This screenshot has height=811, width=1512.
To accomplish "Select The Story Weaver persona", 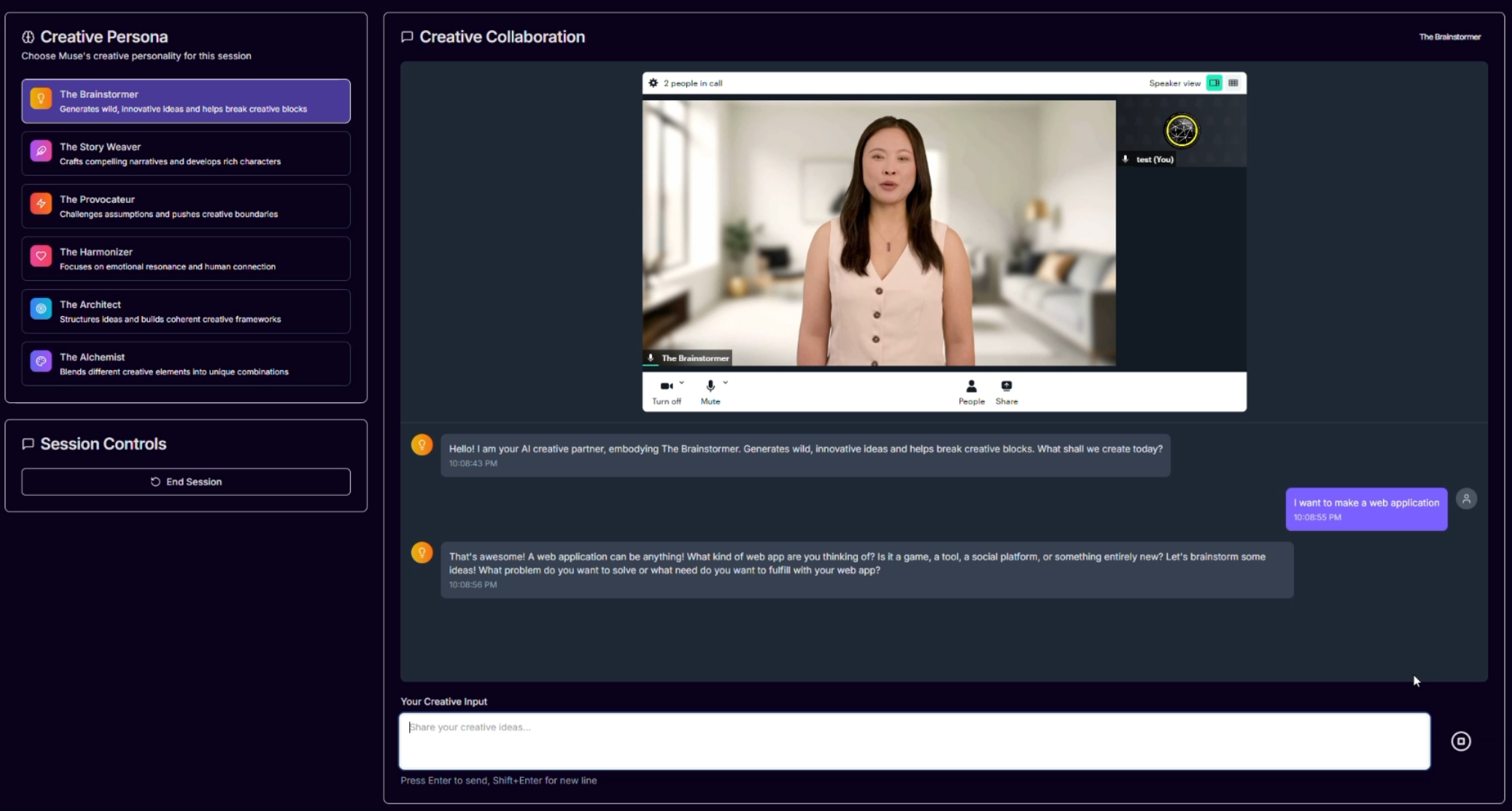I will click(186, 154).
